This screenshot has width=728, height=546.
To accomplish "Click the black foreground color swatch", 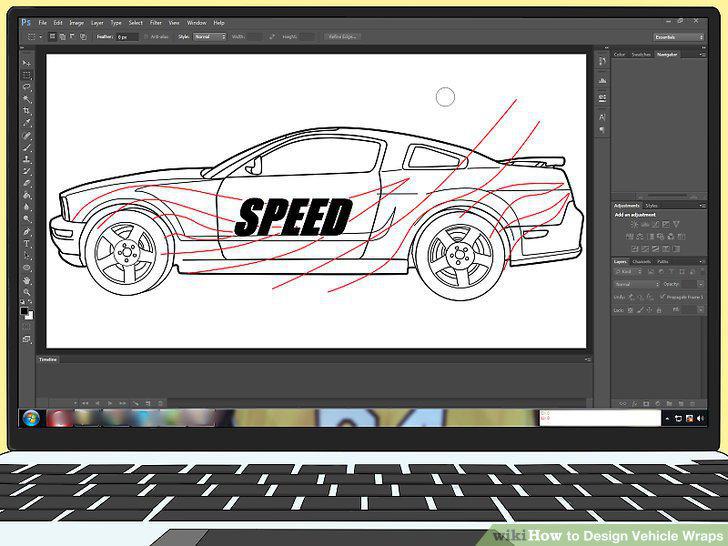I will (x=24, y=311).
